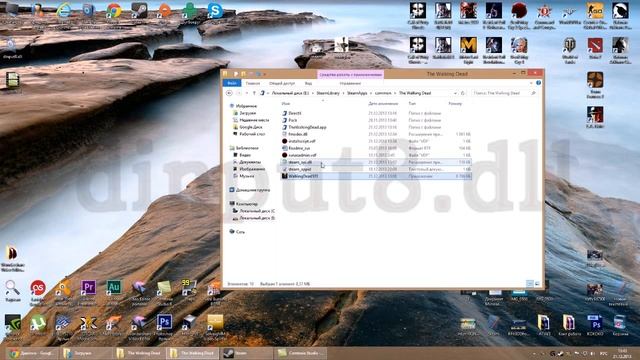Click Локальный диск (E:) breadcrumb in address bar

290,93
